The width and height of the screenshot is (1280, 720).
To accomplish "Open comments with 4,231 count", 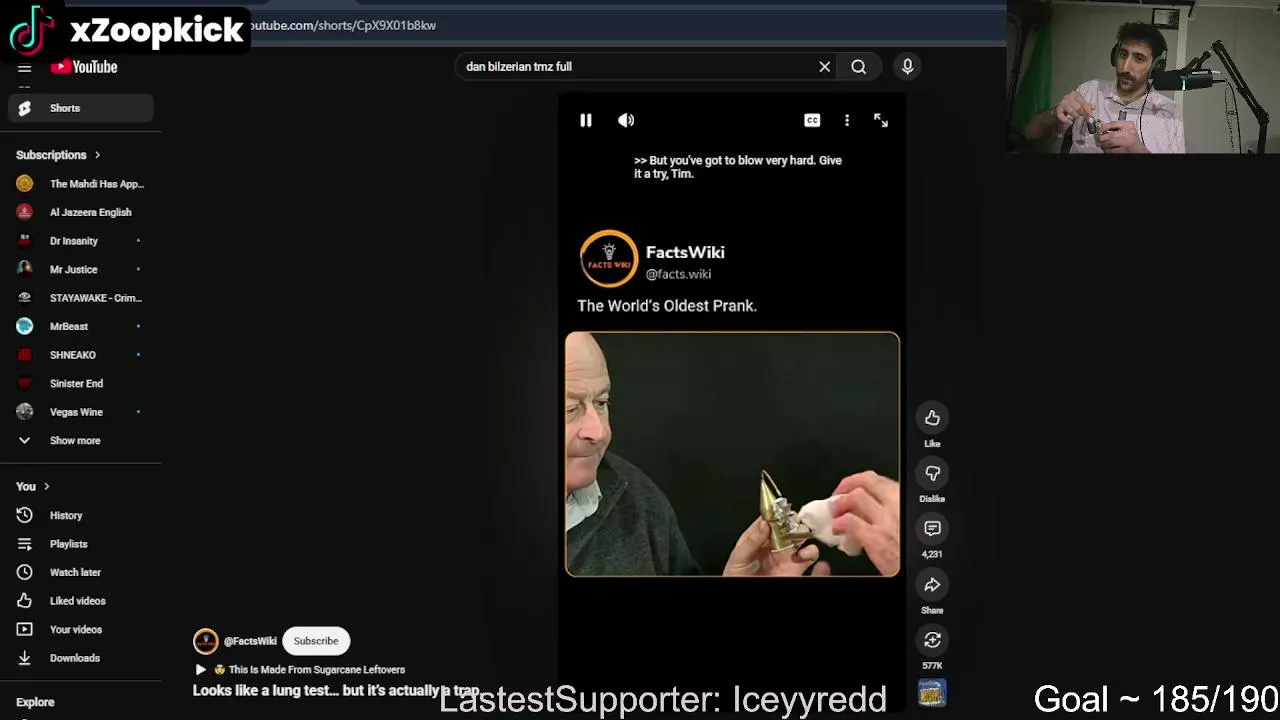I will coord(932,528).
